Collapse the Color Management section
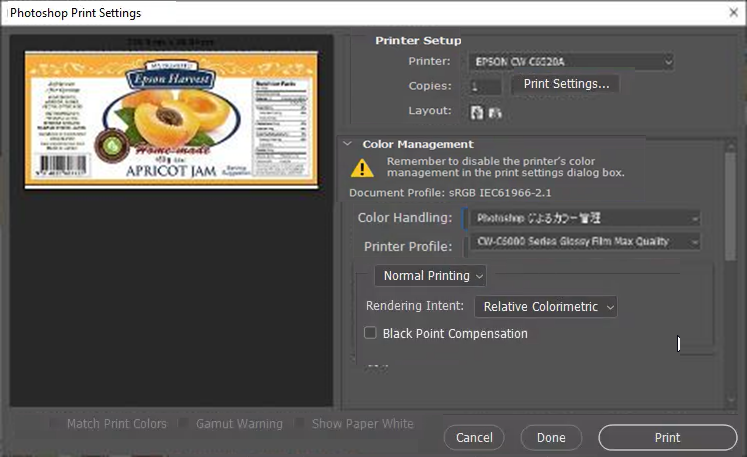This screenshot has height=457, width=747. click(348, 144)
